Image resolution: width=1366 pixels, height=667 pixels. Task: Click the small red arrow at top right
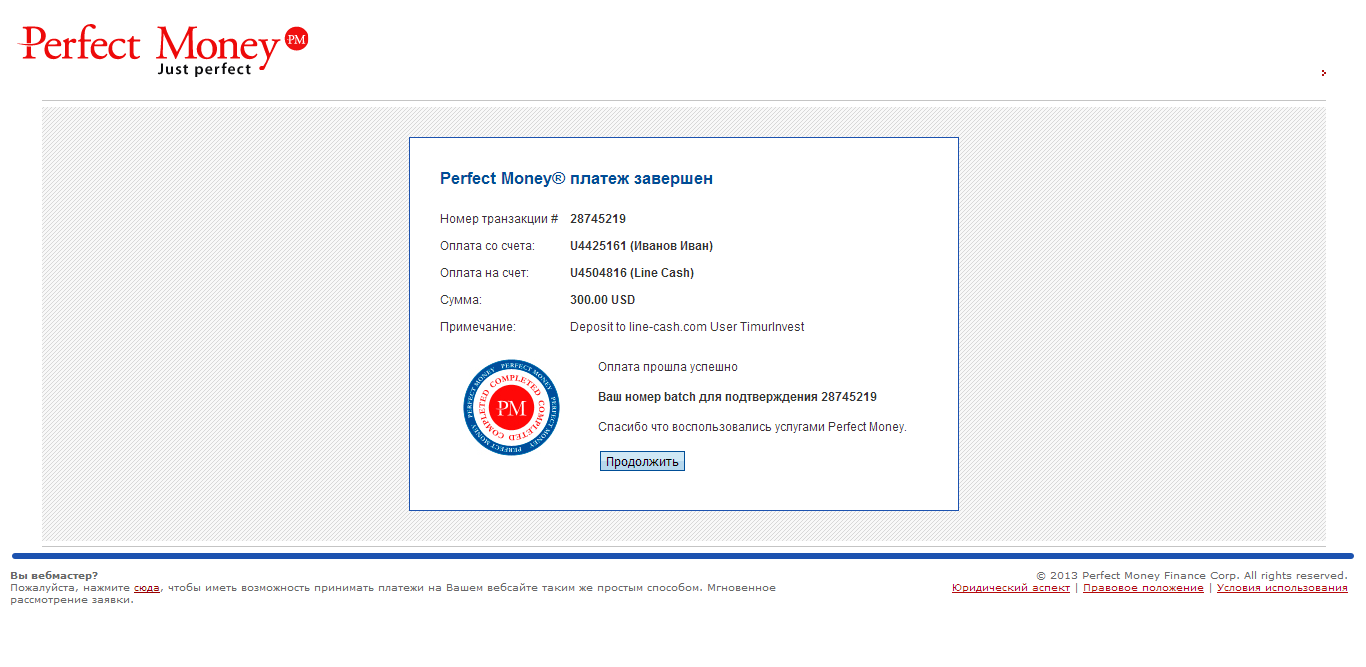pyautogui.click(x=1323, y=73)
